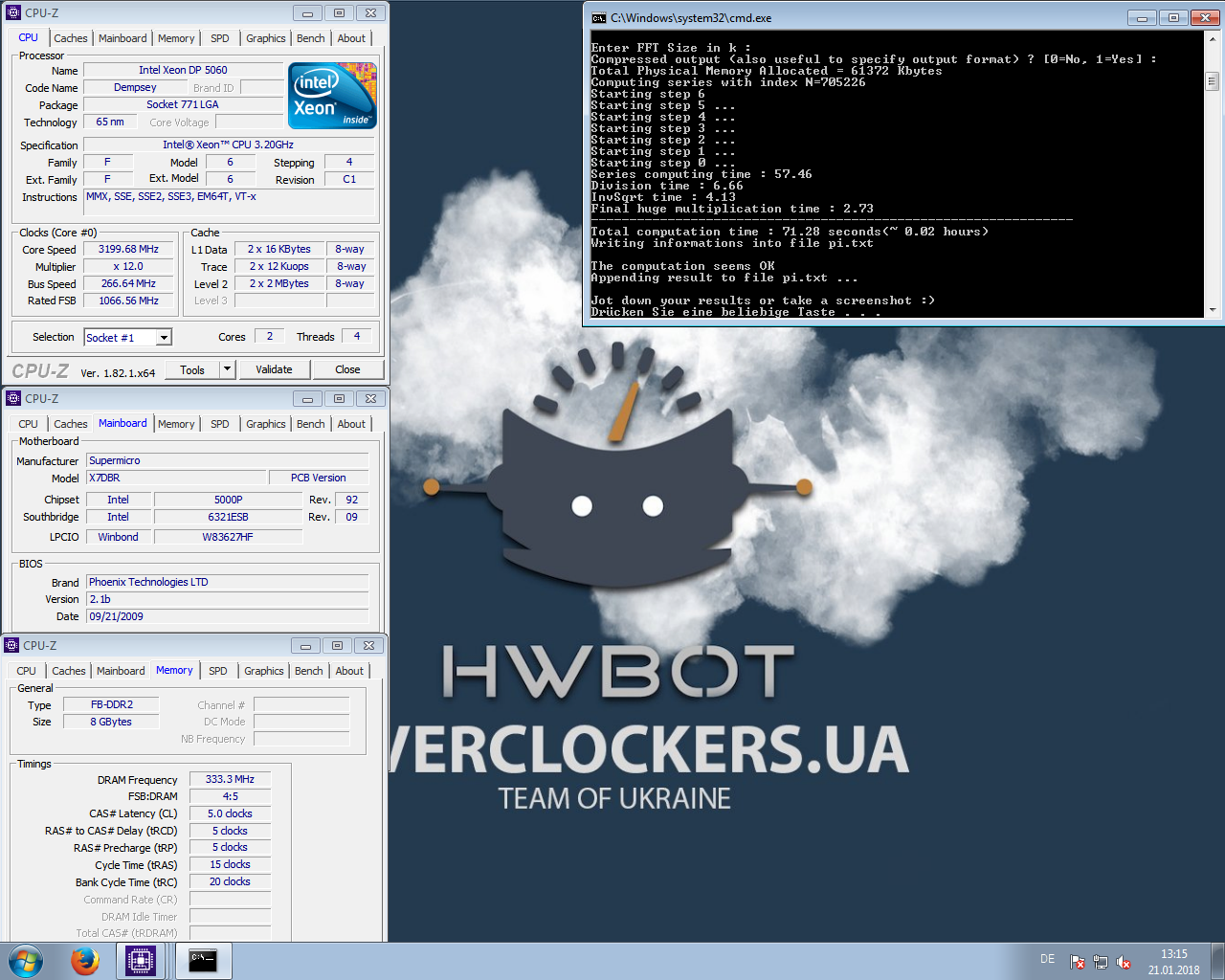
Task: Click Manufacturer value Supermicro
Action: coord(228,460)
